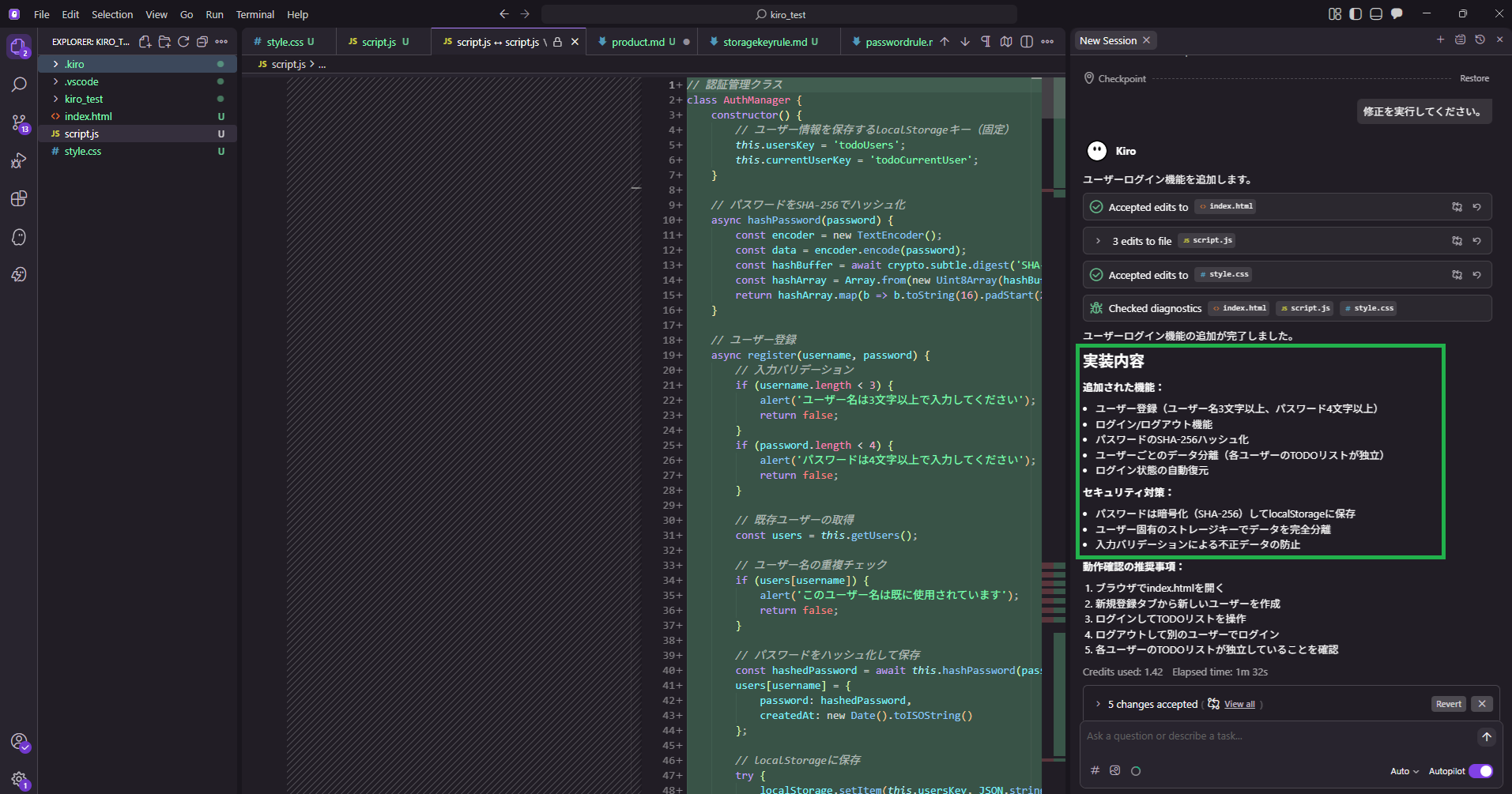Expand the 3 edits to file row
Viewport: 1512px width, 794px height.
[1098, 241]
